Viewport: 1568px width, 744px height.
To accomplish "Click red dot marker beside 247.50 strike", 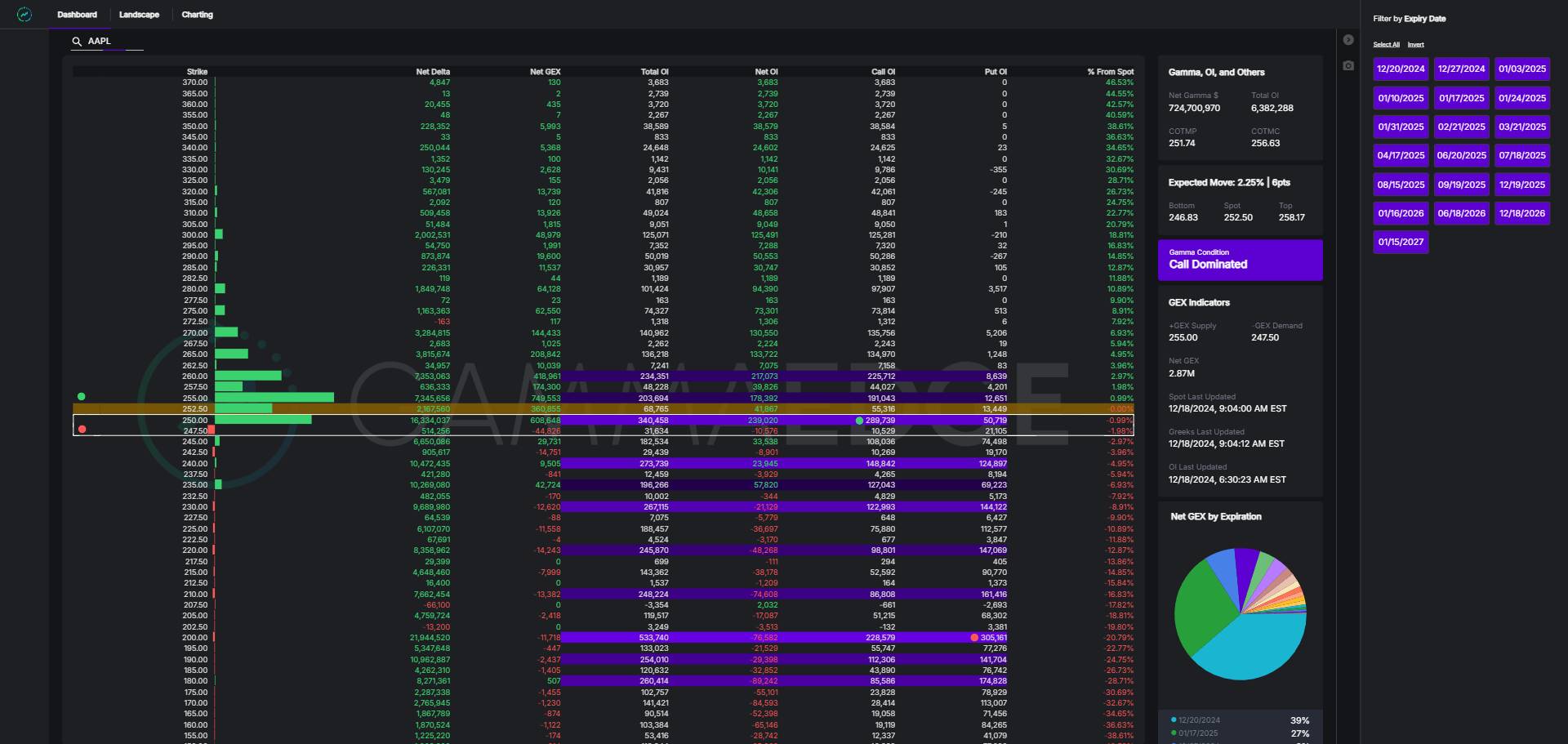I will [82, 430].
